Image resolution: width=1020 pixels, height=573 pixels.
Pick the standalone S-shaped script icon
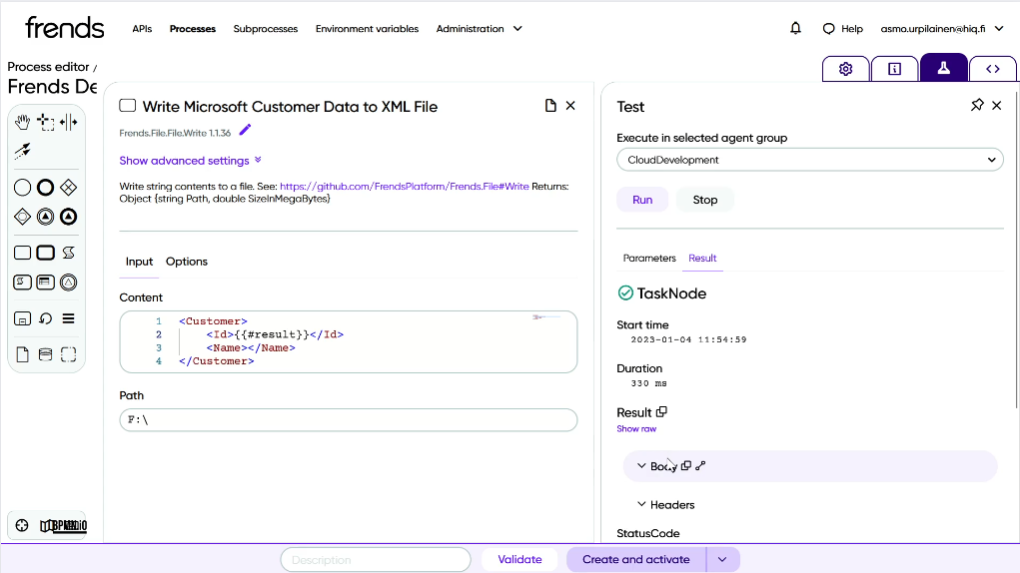pos(68,252)
